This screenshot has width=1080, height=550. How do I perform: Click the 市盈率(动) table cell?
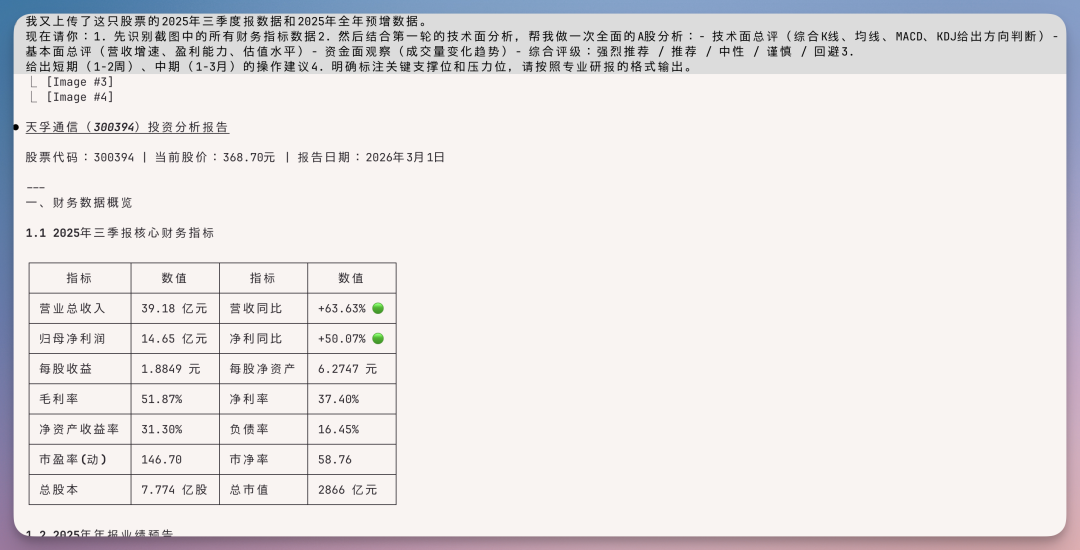(80, 460)
